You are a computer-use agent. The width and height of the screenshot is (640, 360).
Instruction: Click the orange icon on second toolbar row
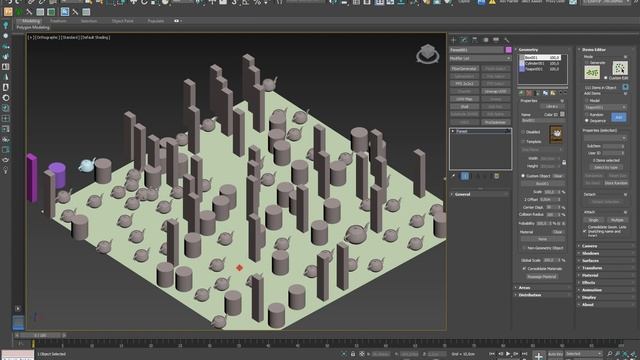(x=8, y=12)
